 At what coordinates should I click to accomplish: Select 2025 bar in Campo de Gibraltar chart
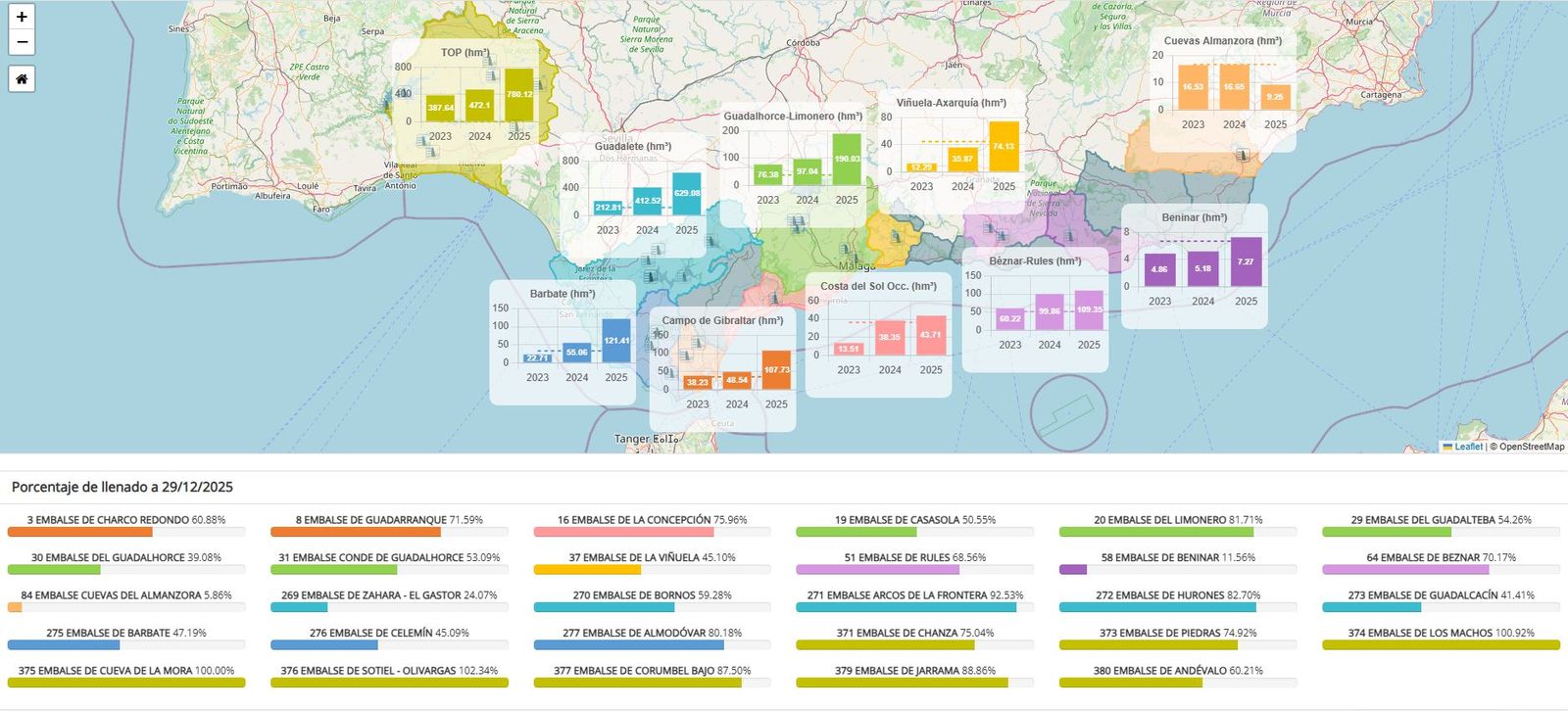[776, 370]
